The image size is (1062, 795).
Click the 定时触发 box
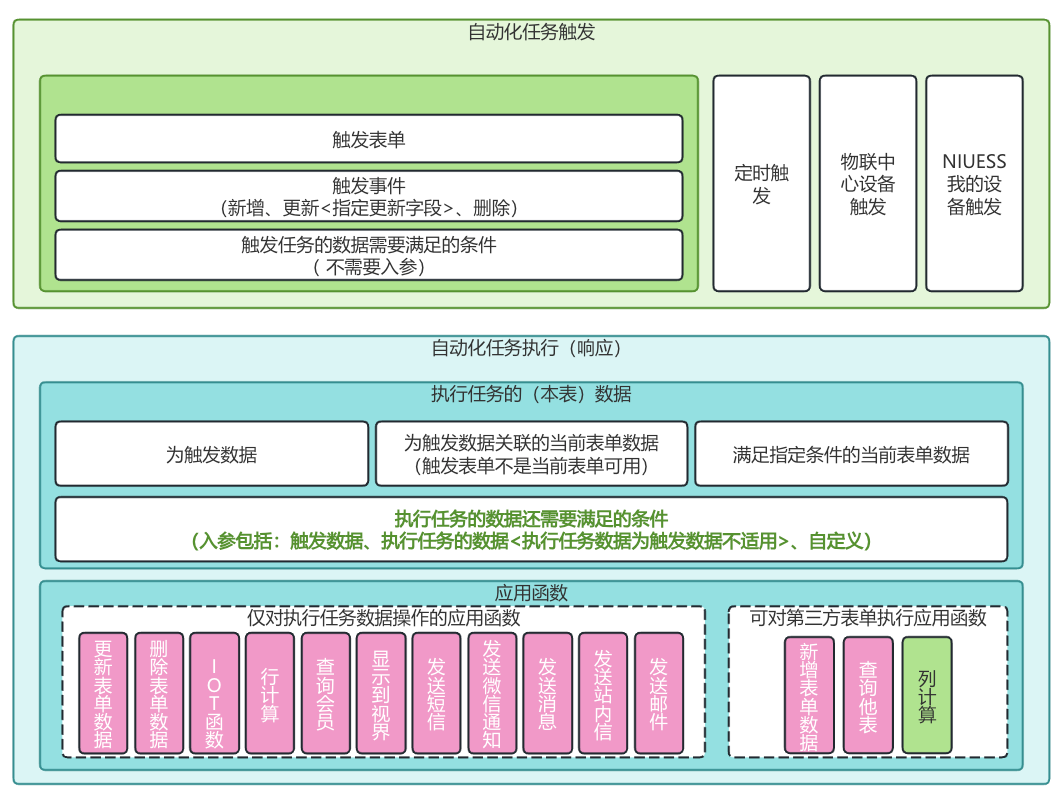761,184
